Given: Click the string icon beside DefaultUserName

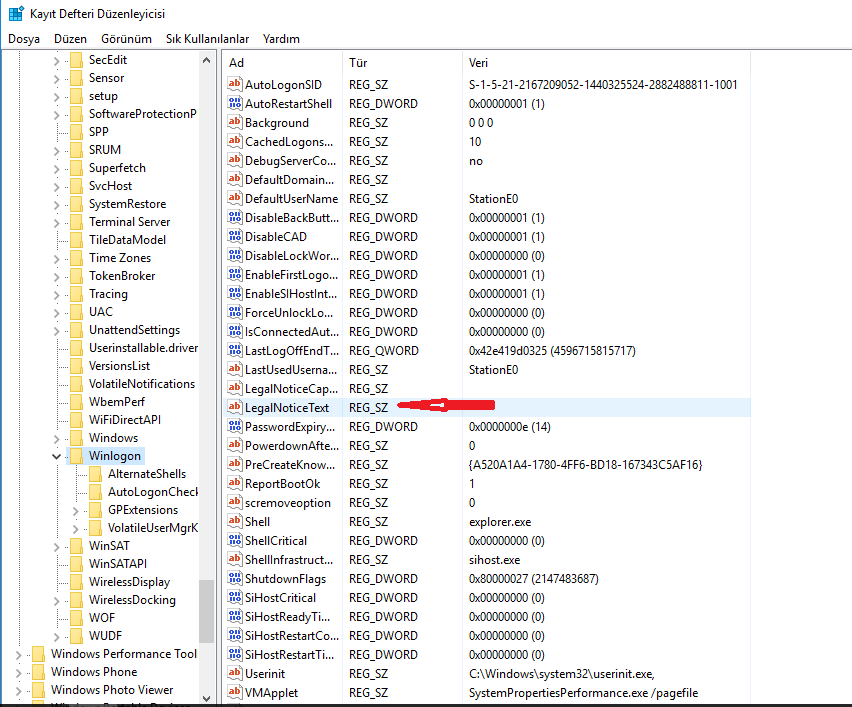Looking at the screenshot, I should click(235, 198).
